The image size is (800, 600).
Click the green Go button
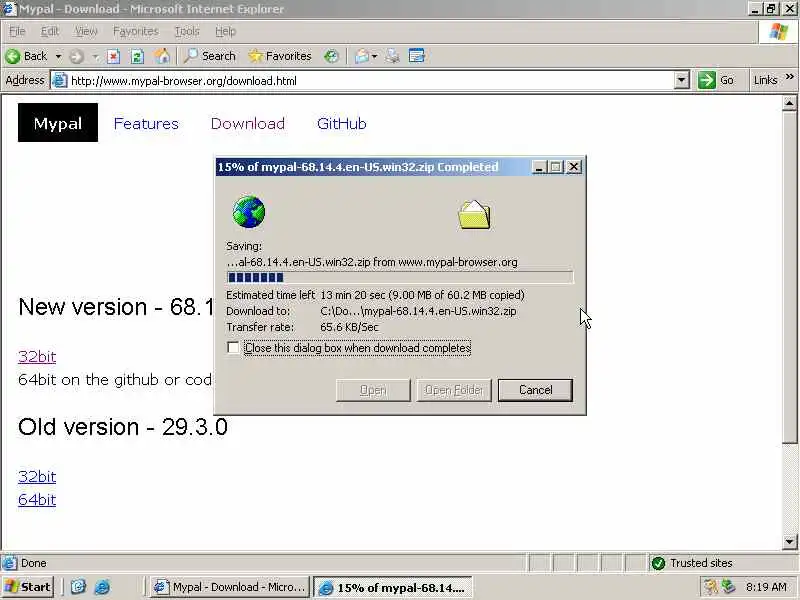(x=716, y=81)
